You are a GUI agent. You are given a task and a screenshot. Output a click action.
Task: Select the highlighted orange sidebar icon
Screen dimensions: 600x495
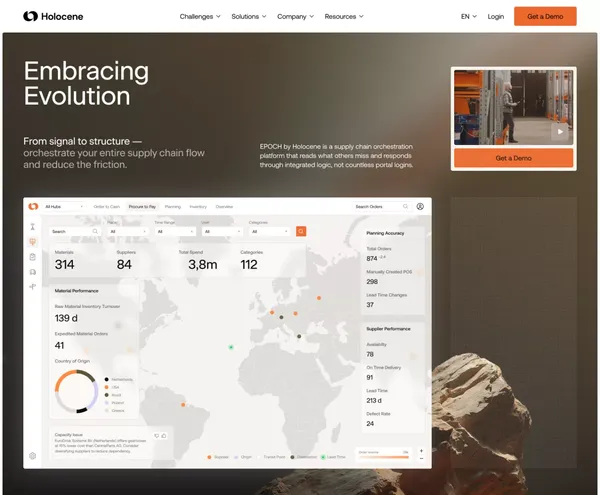(x=33, y=242)
